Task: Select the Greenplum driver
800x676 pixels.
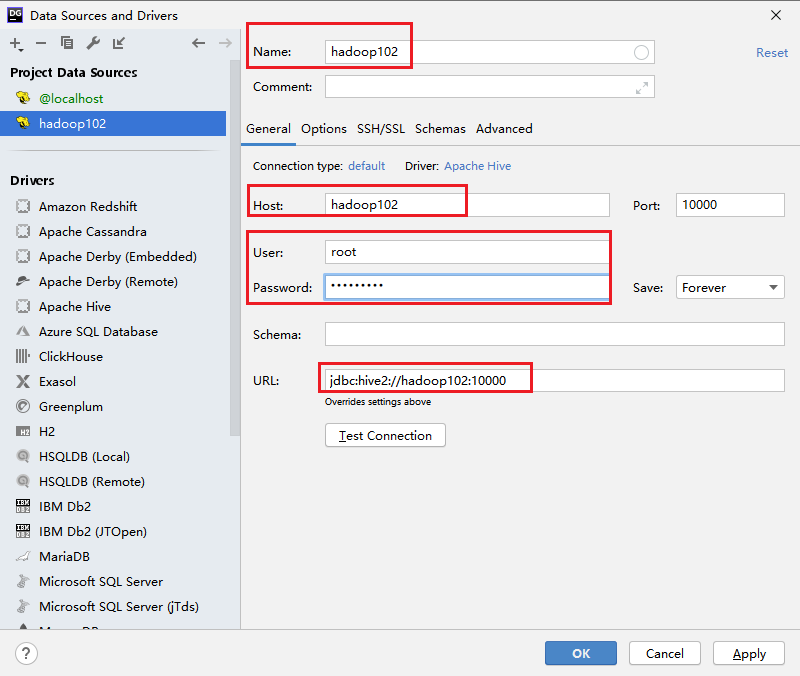Action: (x=113, y=407)
